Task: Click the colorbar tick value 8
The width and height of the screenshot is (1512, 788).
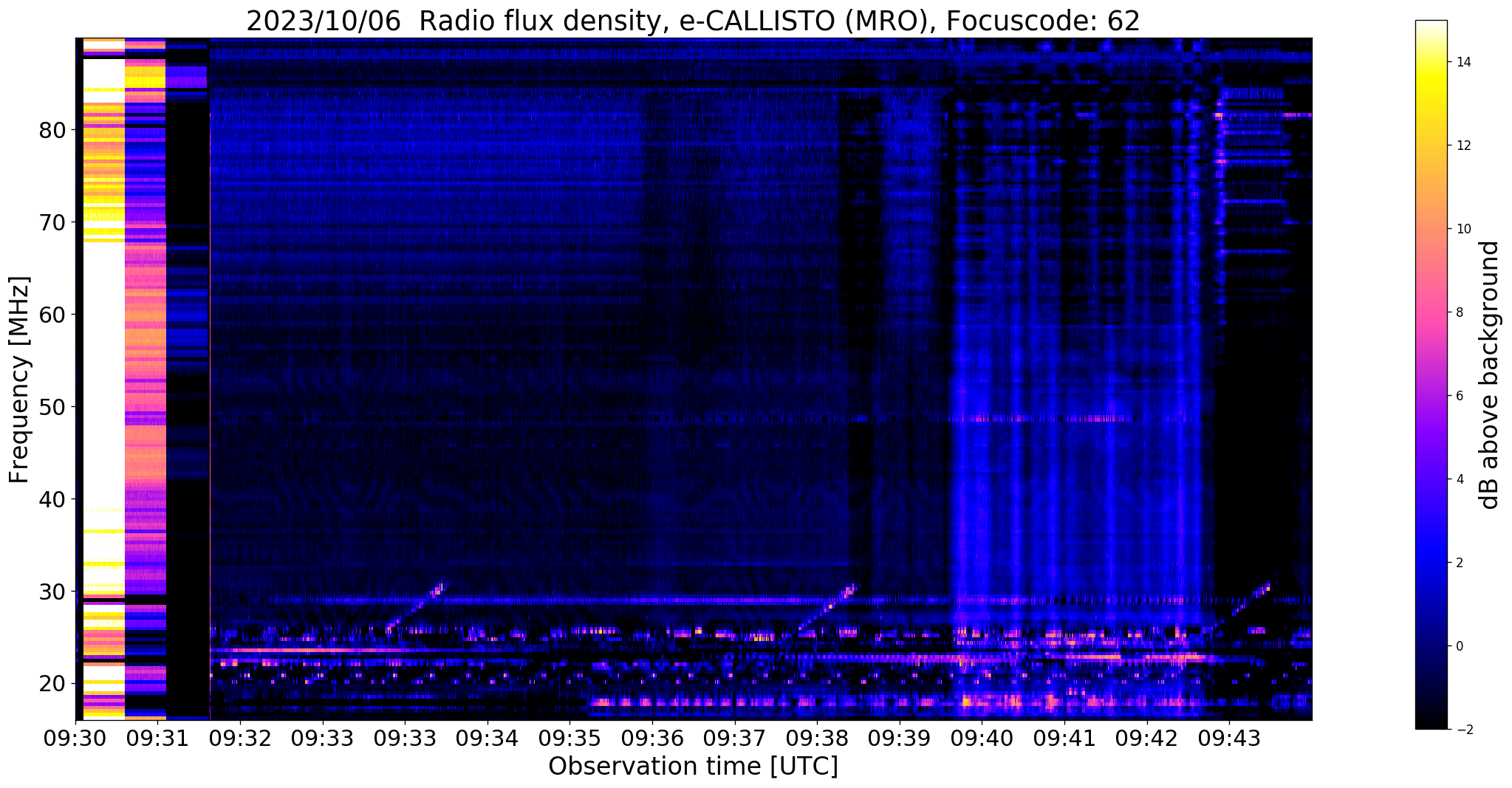Action: [x=1459, y=312]
